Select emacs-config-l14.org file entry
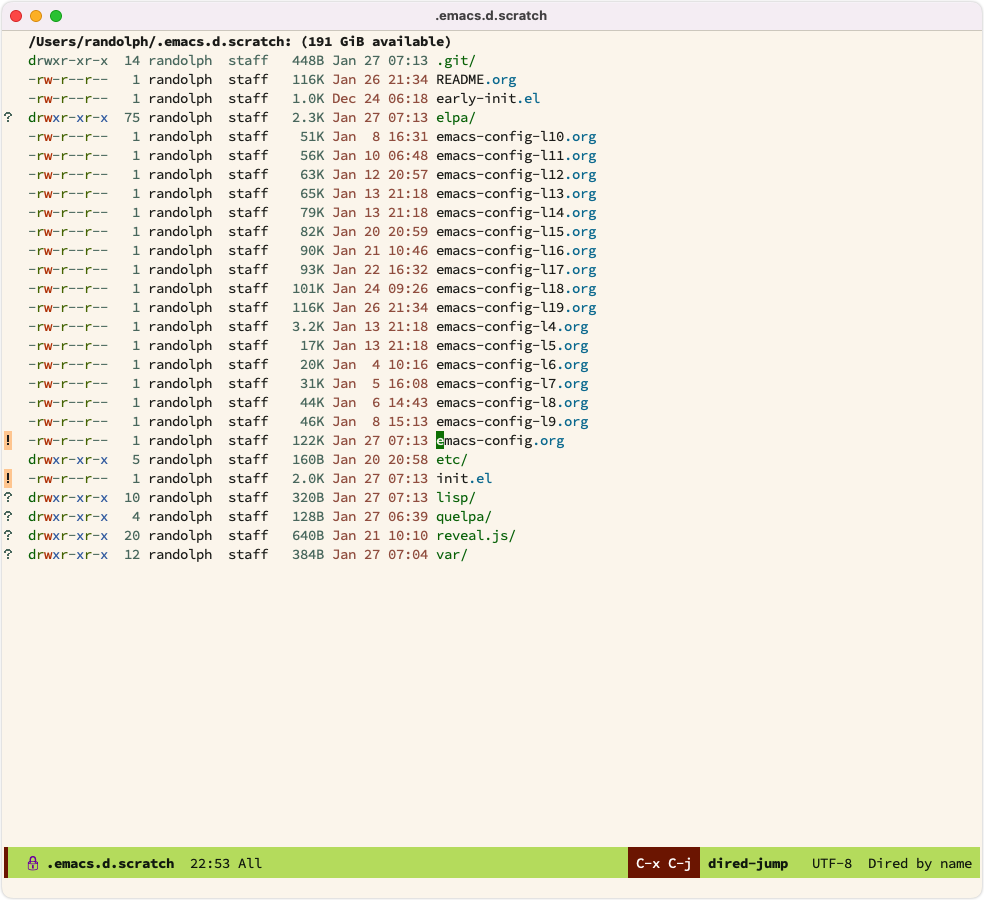The image size is (984, 900). click(516, 213)
